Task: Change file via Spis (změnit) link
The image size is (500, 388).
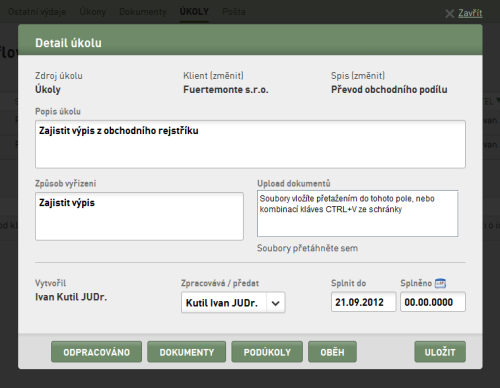Action: [358, 76]
